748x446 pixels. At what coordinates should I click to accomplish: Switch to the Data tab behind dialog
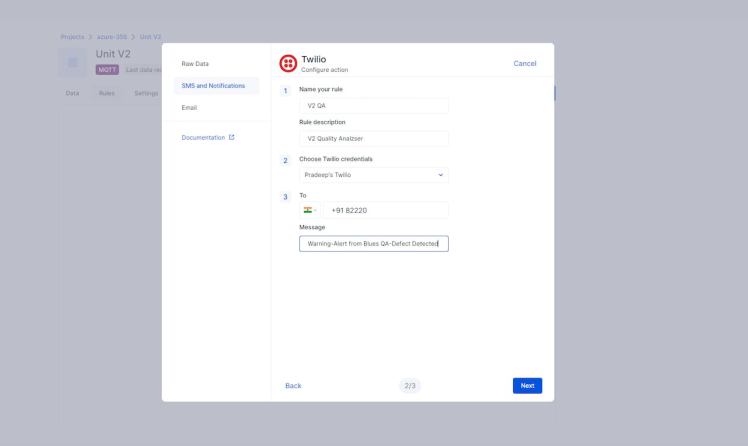point(73,93)
